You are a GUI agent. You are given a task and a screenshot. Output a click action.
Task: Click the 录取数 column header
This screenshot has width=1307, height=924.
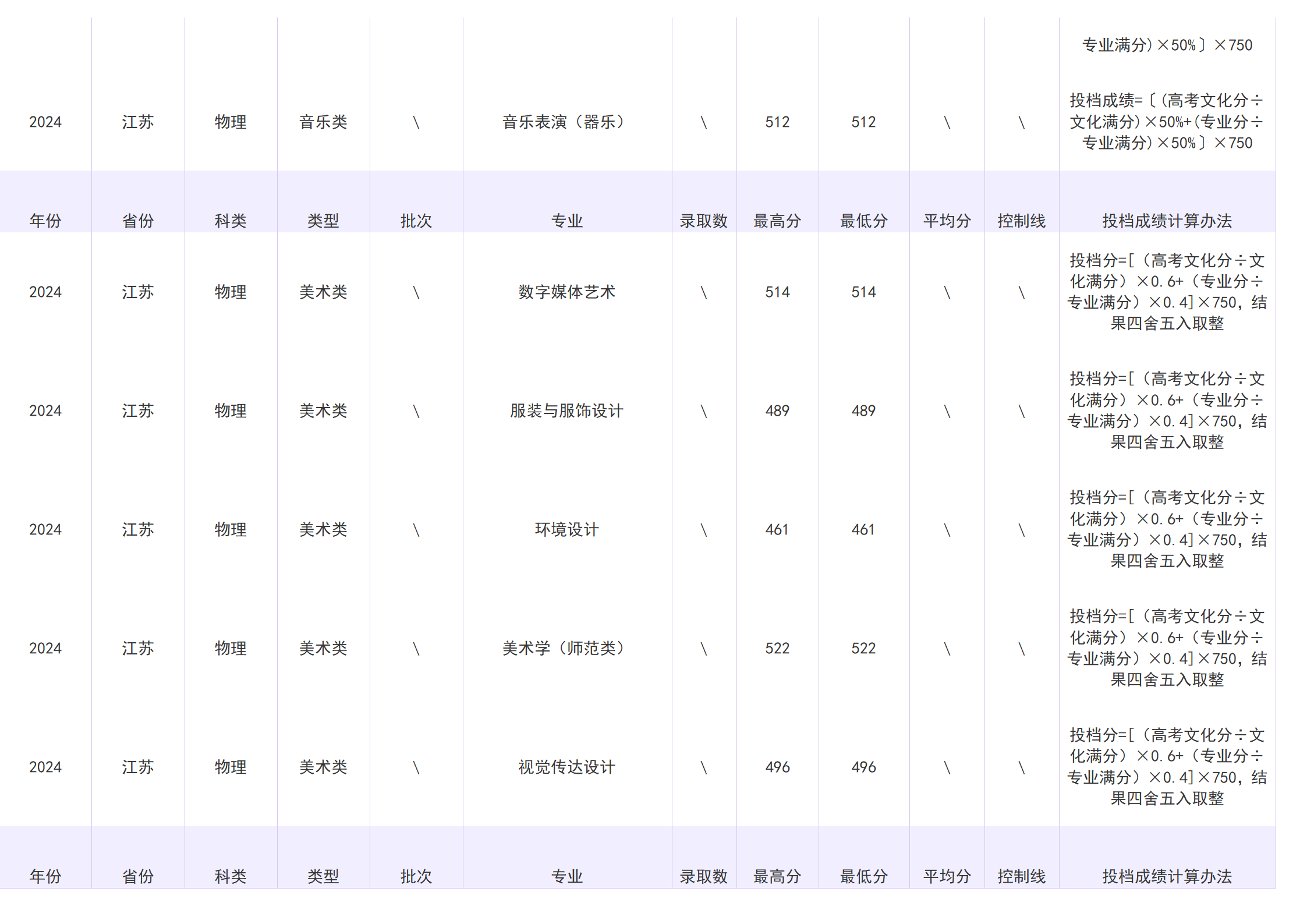click(x=704, y=221)
